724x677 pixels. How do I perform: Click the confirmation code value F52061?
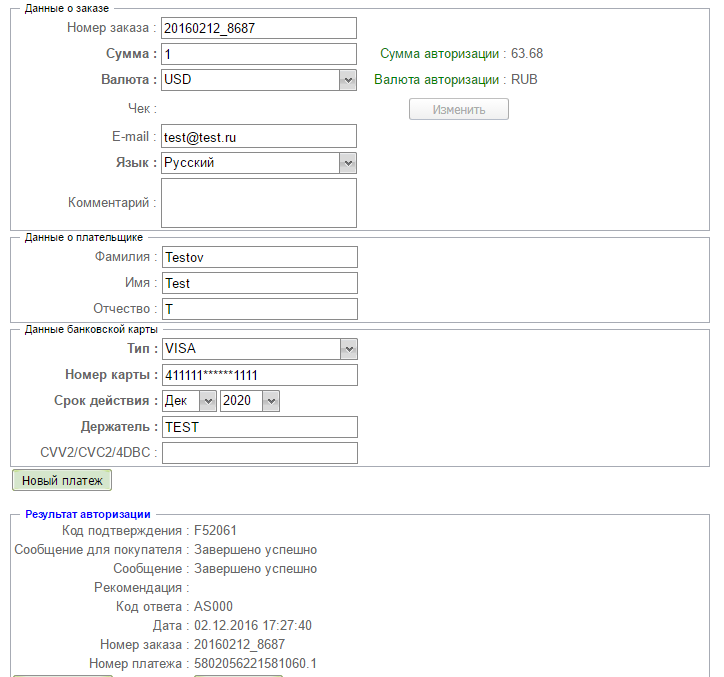215,531
